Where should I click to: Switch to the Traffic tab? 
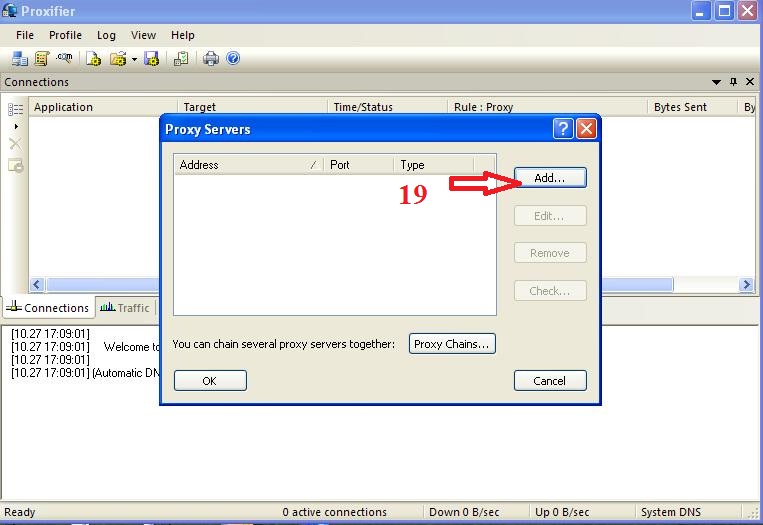(x=125, y=308)
